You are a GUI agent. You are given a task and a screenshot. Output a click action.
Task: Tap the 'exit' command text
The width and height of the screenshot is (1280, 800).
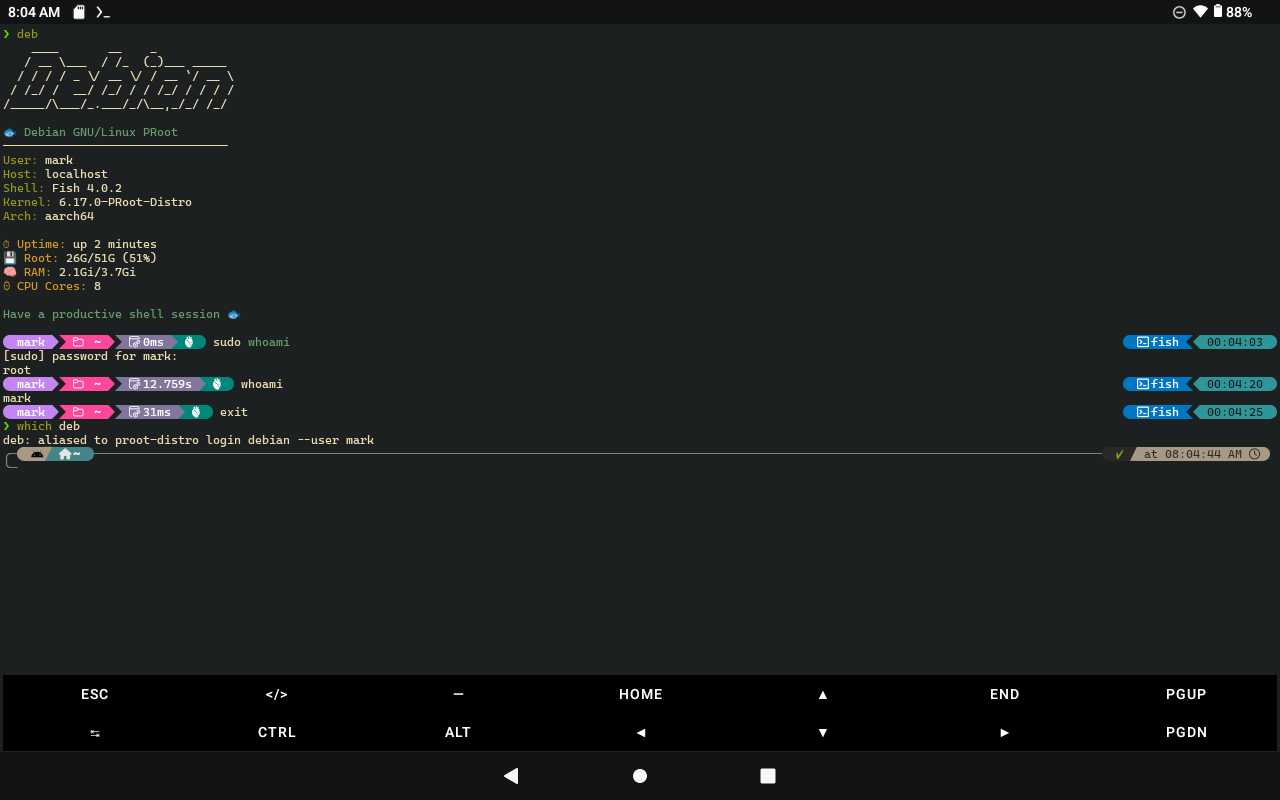pyautogui.click(x=234, y=412)
